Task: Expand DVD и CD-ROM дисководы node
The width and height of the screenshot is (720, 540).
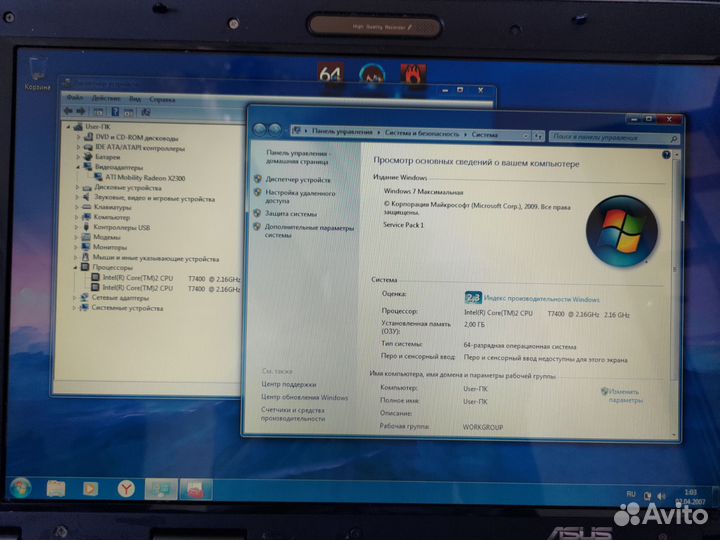Action: tap(78, 137)
